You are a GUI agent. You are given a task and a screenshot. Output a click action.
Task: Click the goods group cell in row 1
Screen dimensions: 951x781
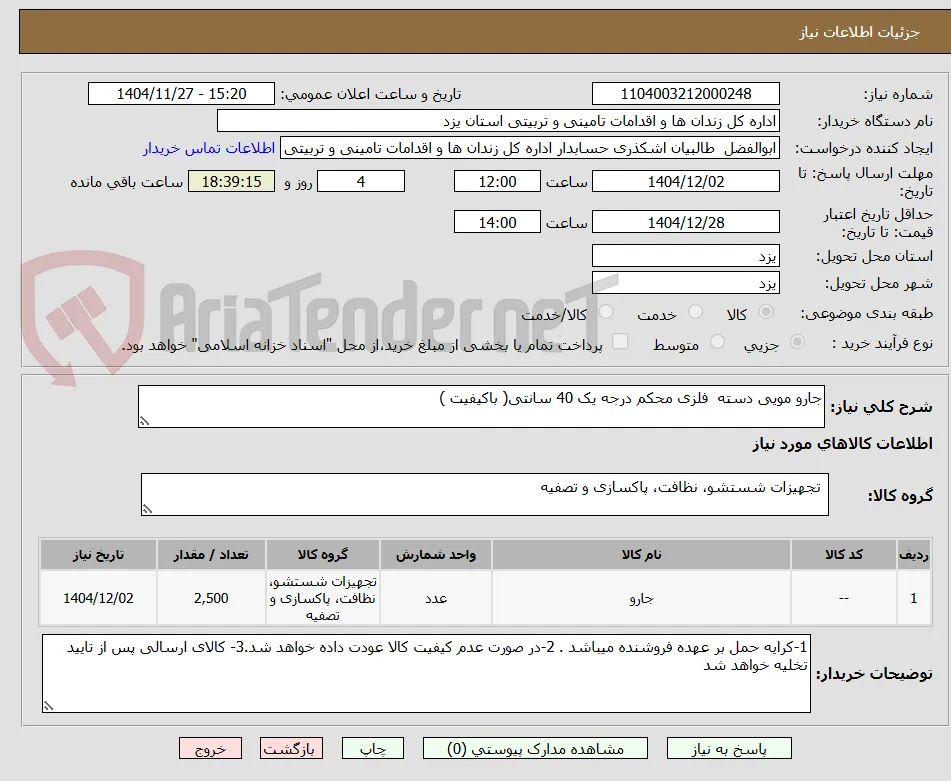click(x=323, y=598)
